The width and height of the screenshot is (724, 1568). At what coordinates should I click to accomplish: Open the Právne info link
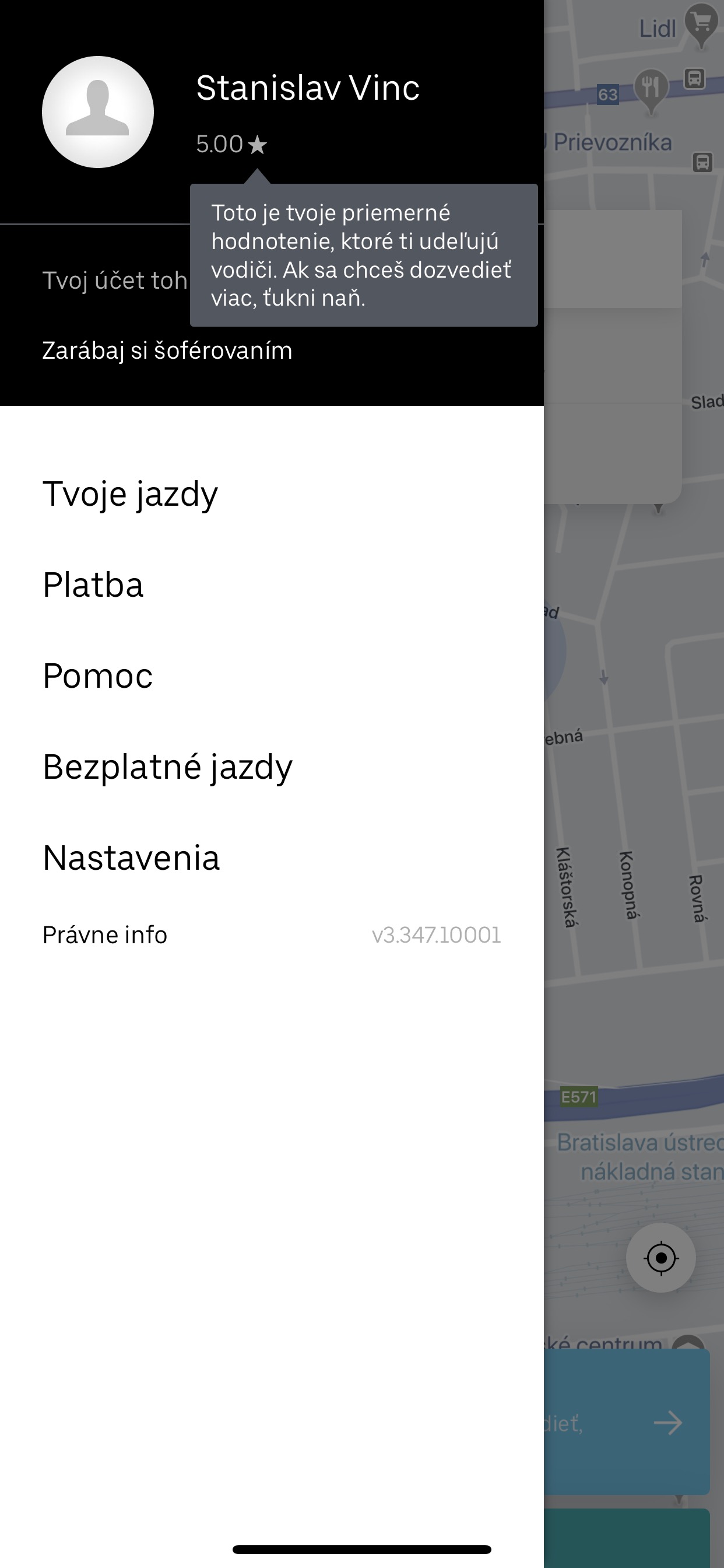tap(105, 935)
